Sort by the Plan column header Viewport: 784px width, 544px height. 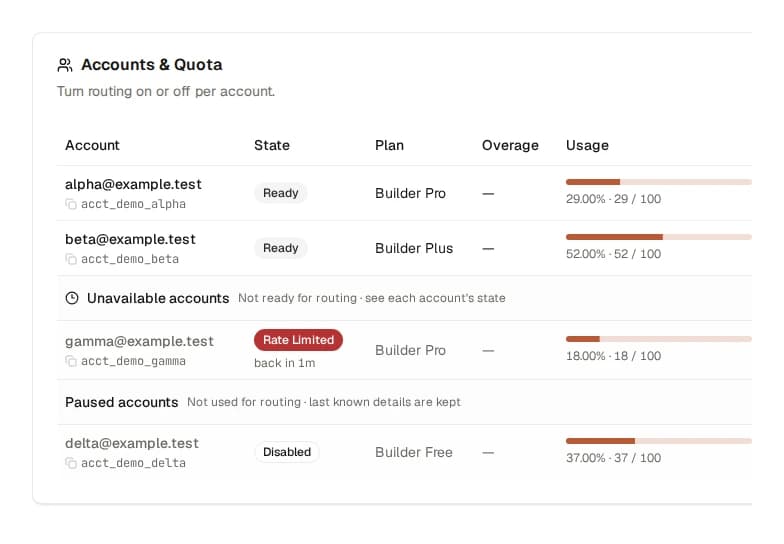390,146
